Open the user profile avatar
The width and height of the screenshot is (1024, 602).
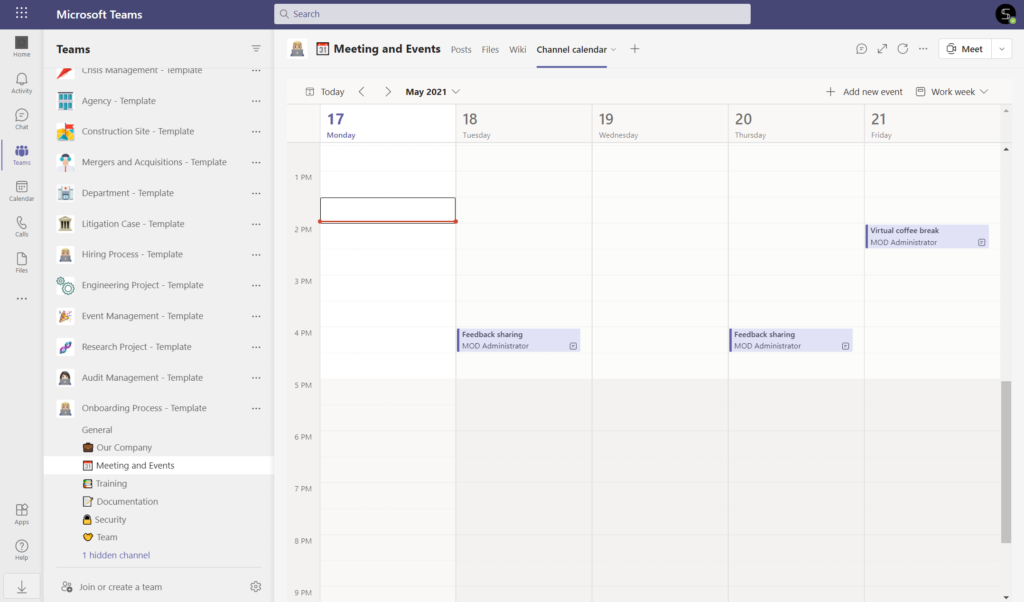(1005, 14)
